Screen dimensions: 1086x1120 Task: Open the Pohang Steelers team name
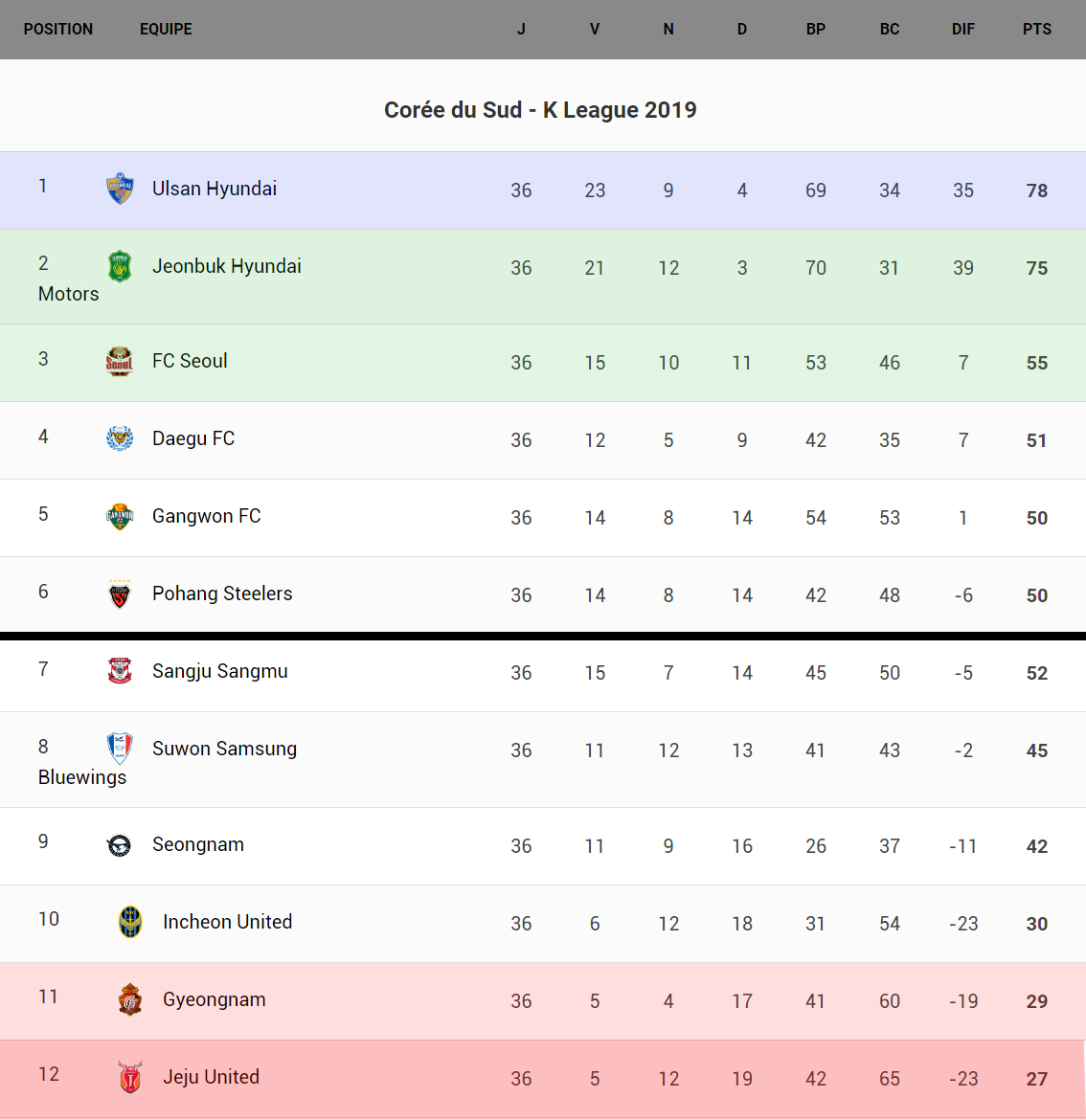[x=222, y=594]
